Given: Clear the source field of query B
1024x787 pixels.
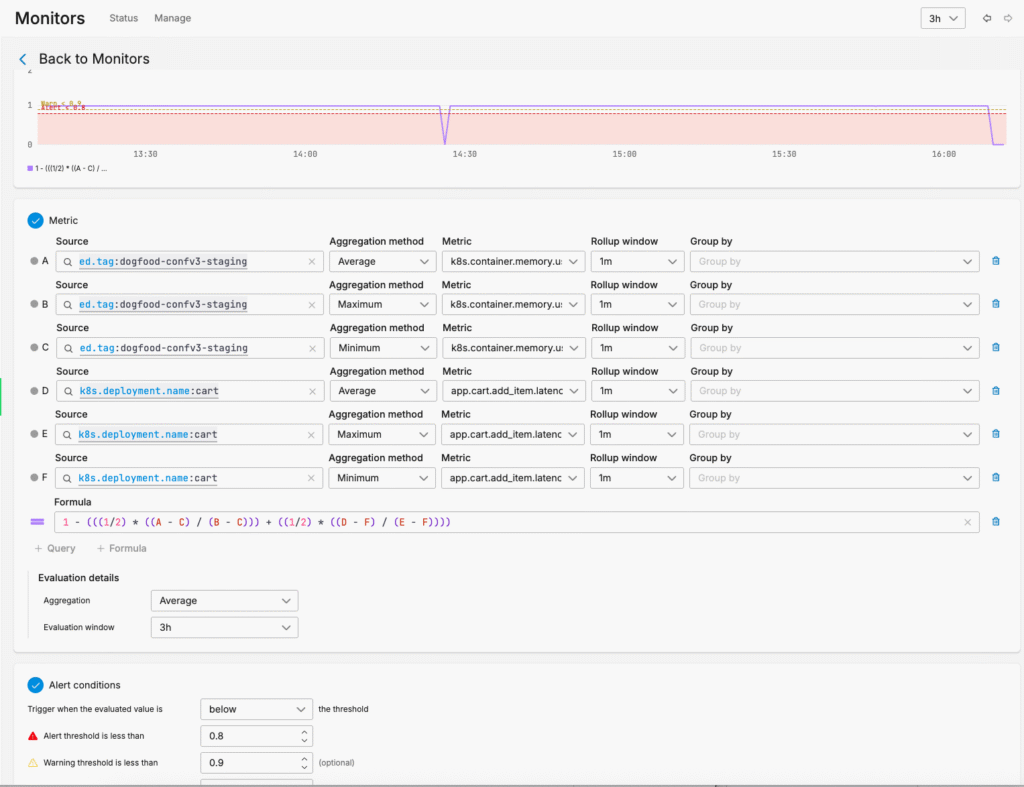Looking at the screenshot, I should 311,304.
